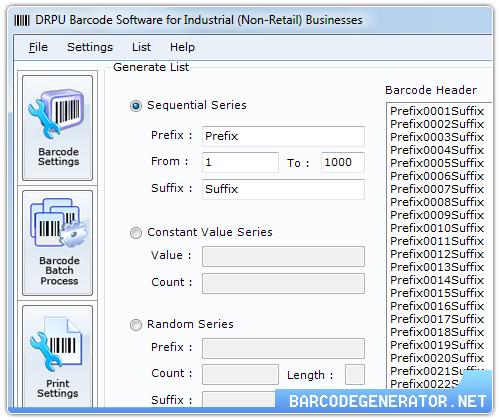Click the From value field
This screenshot has width=500, height=420.
click(240, 162)
